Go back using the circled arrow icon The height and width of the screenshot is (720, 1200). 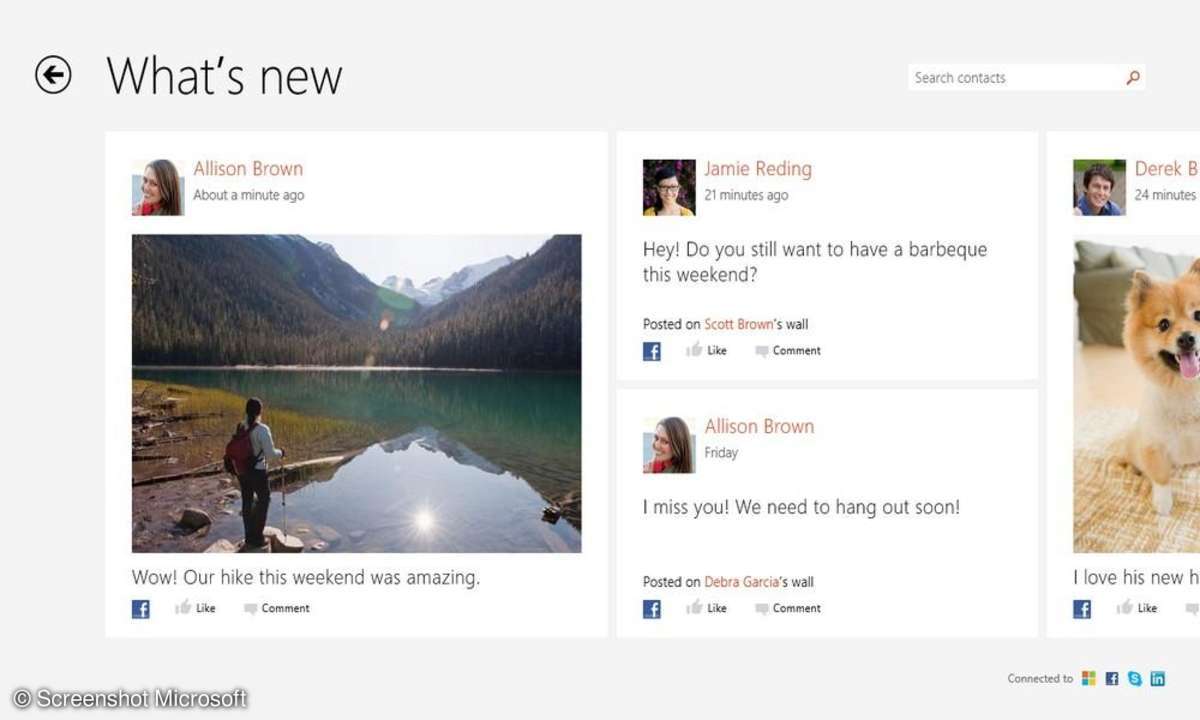pyautogui.click(x=53, y=75)
